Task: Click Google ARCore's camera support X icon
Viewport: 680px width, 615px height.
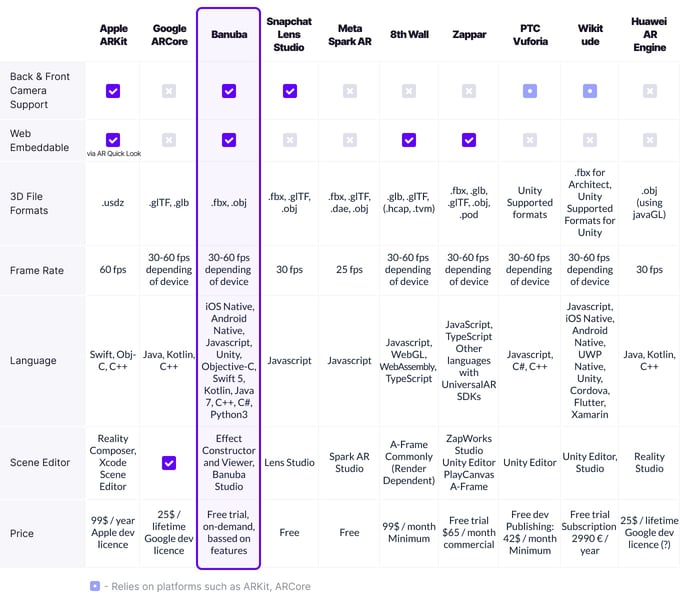Action: 169,91
